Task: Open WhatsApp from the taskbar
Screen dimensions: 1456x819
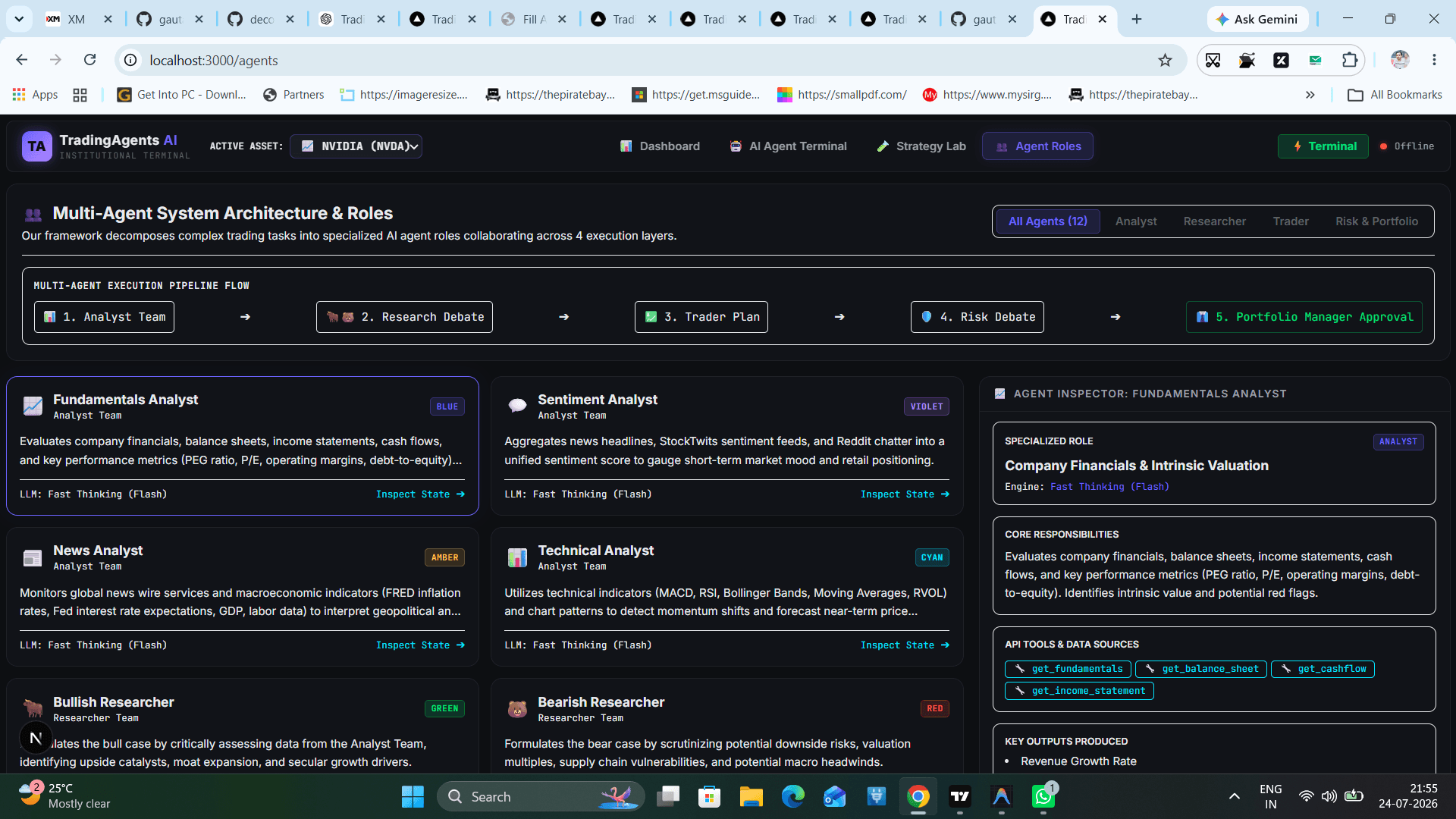Action: [1043, 796]
